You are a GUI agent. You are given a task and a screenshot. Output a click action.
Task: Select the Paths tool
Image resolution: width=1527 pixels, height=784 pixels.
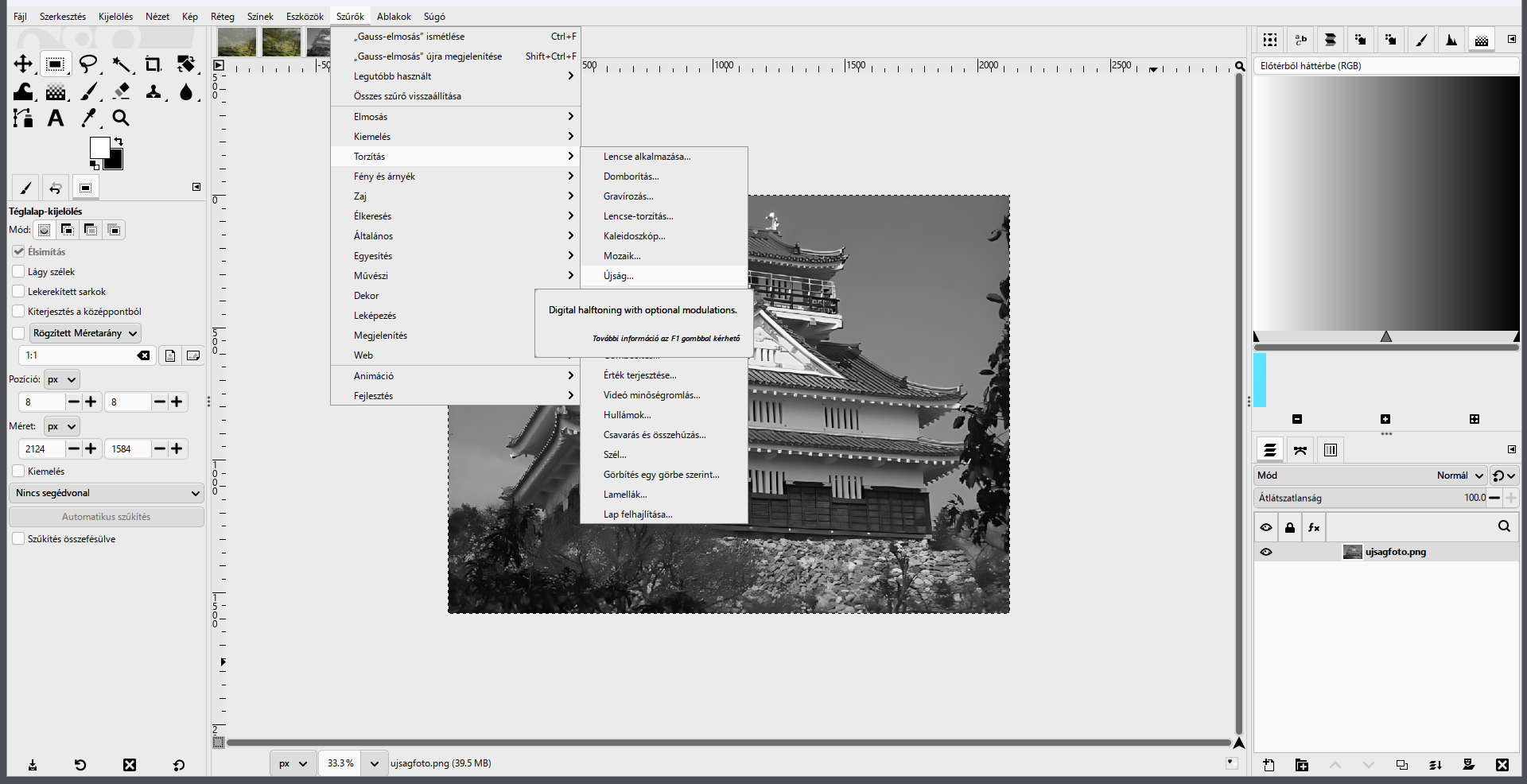(x=23, y=118)
